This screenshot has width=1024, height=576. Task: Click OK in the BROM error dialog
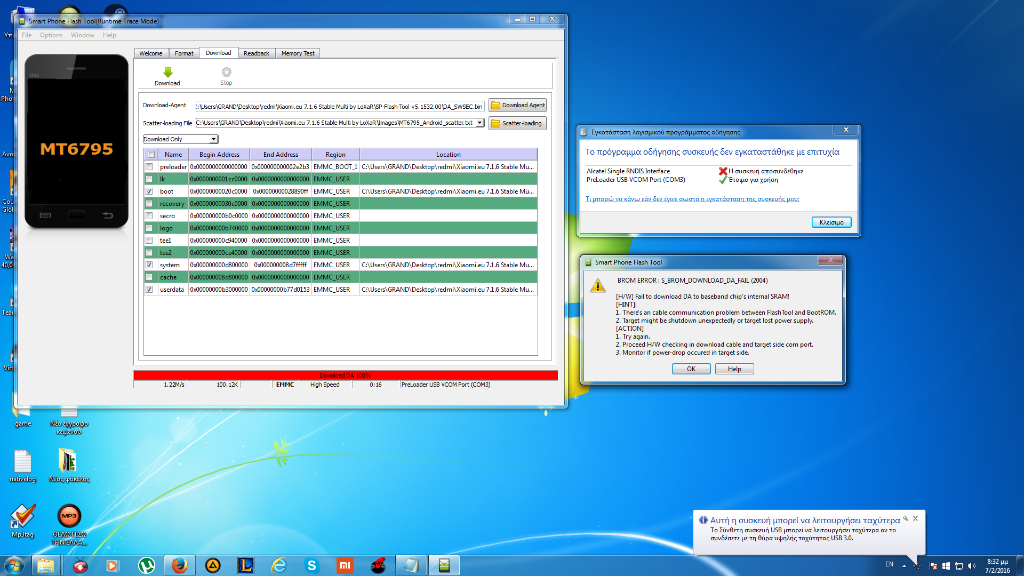click(x=690, y=368)
